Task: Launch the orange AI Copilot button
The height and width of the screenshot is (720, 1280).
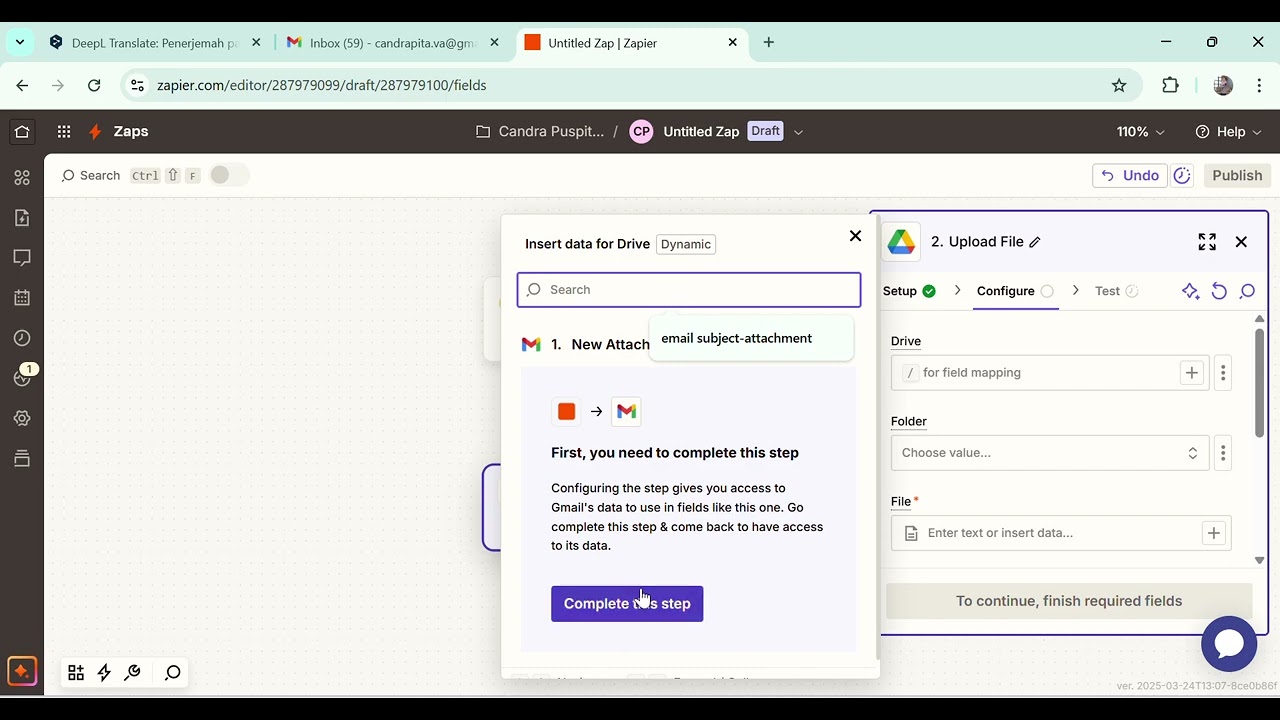Action: 21,671
